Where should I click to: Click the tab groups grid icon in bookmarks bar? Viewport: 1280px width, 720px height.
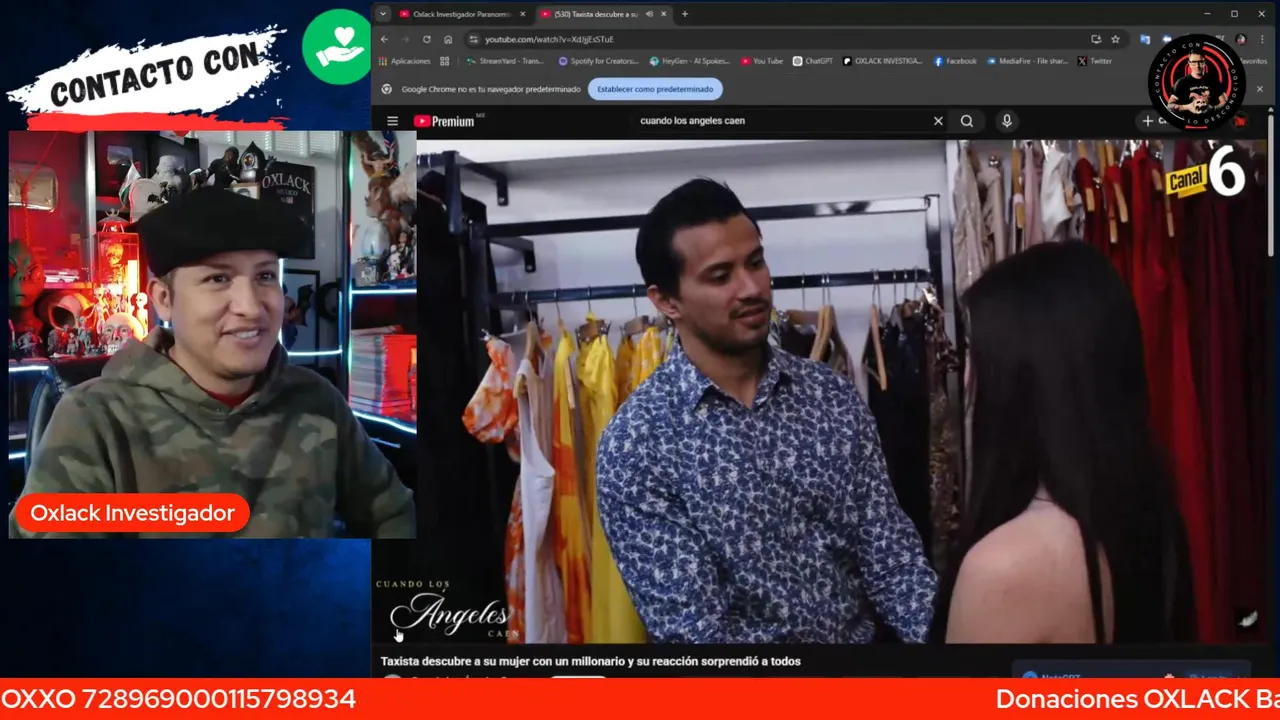[445, 61]
